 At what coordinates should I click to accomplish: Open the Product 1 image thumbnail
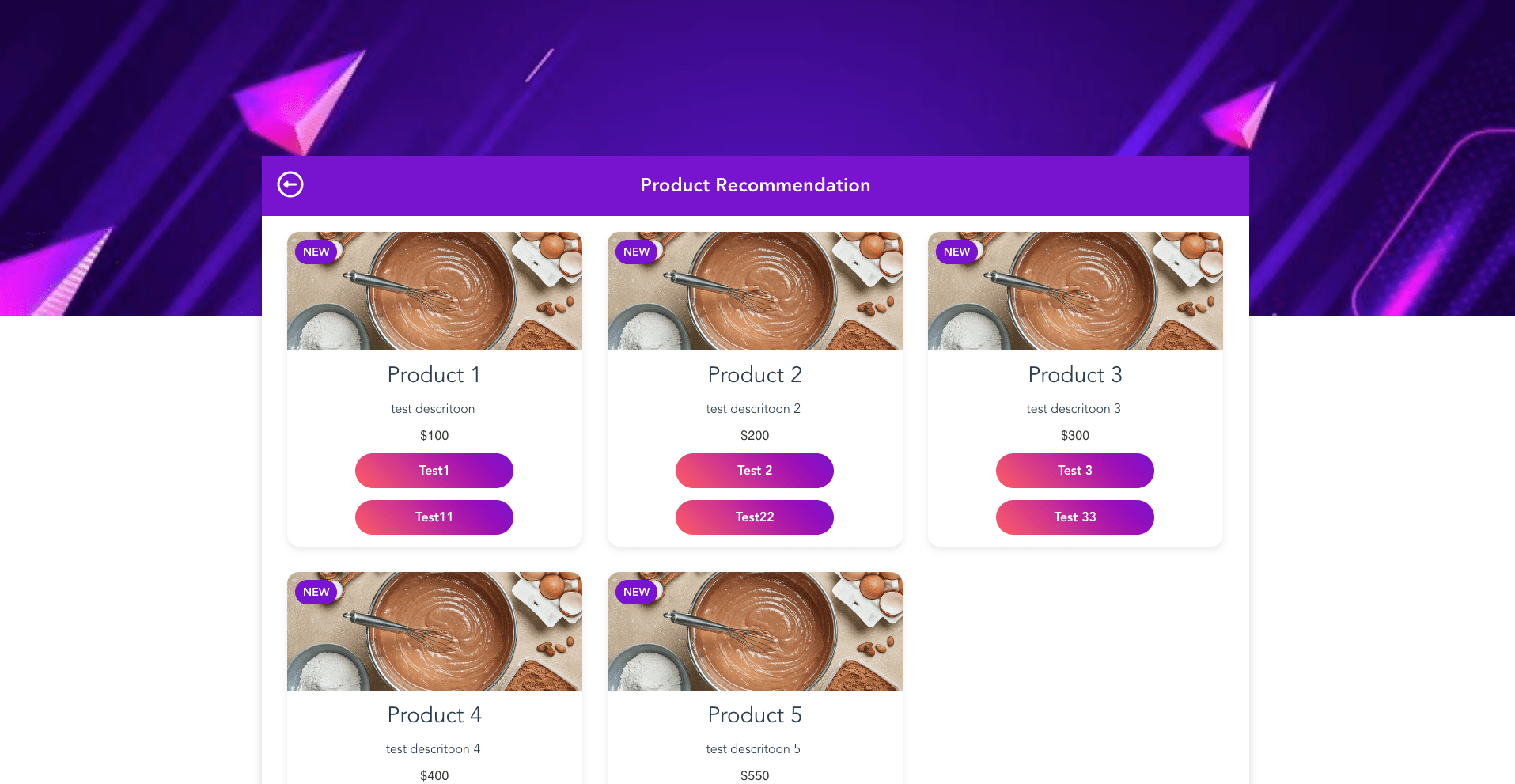pyautogui.click(x=434, y=291)
